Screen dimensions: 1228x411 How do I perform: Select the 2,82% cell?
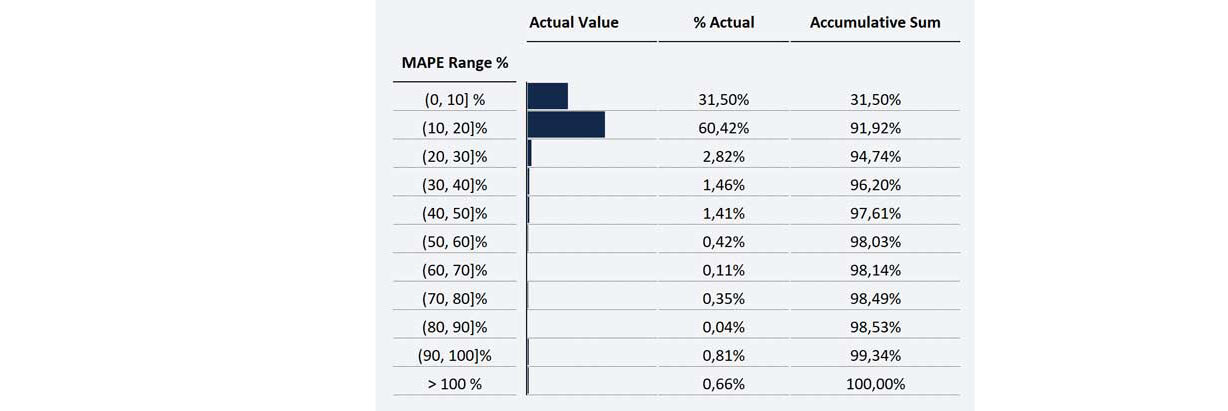[725, 156]
